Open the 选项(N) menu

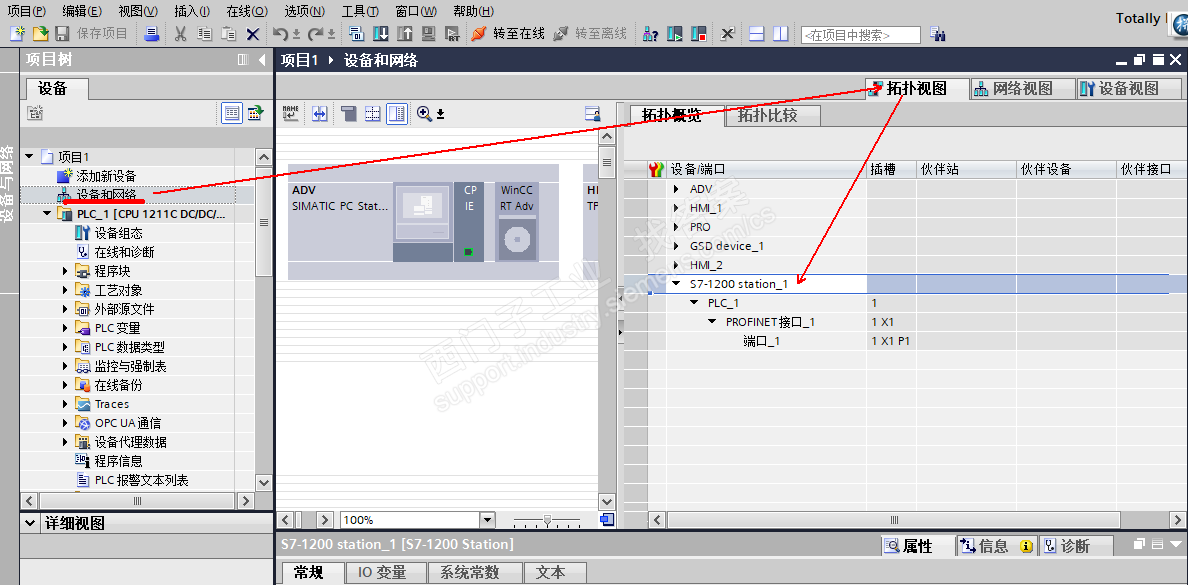pyautogui.click(x=305, y=11)
